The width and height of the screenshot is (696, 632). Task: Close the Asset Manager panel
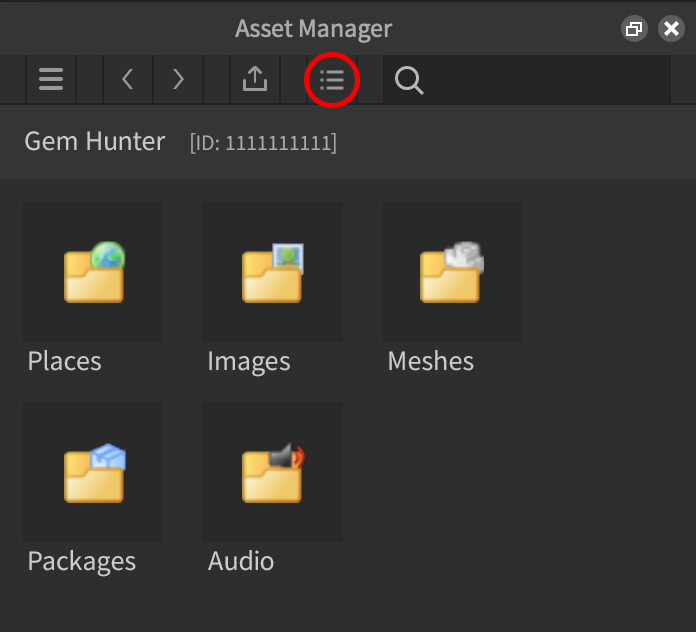pos(671,29)
